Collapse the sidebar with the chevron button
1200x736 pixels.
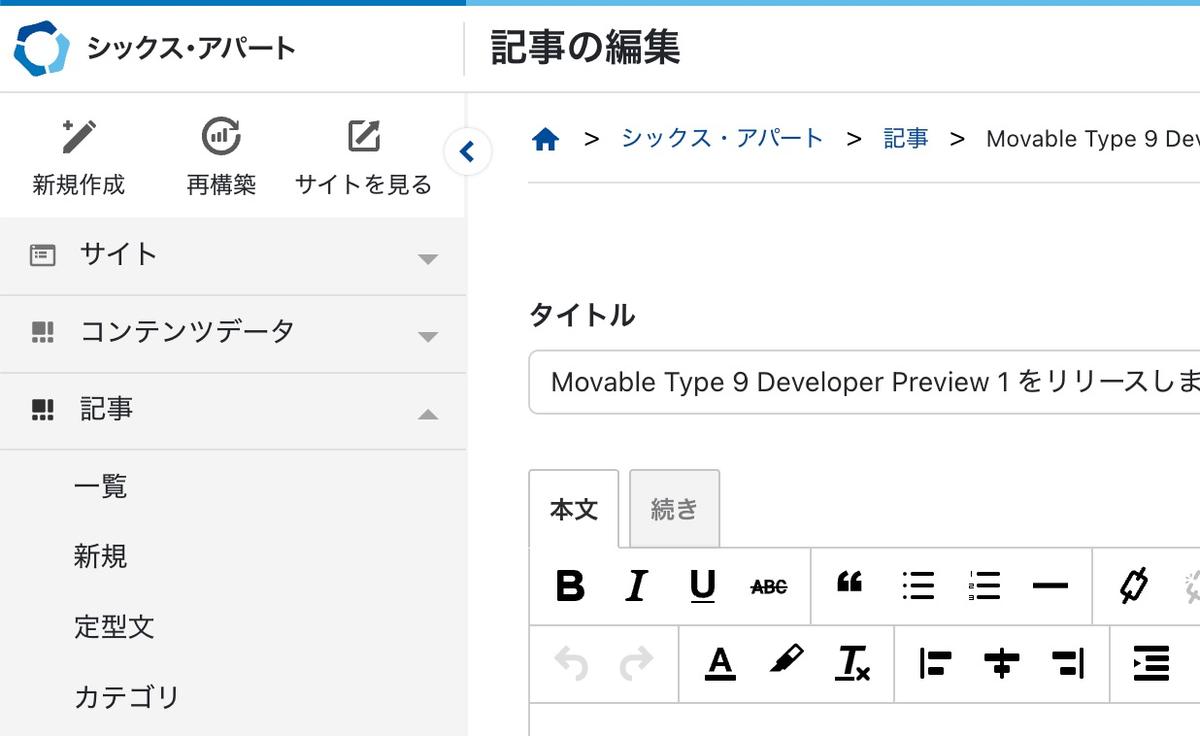pyautogui.click(x=467, y=152)
